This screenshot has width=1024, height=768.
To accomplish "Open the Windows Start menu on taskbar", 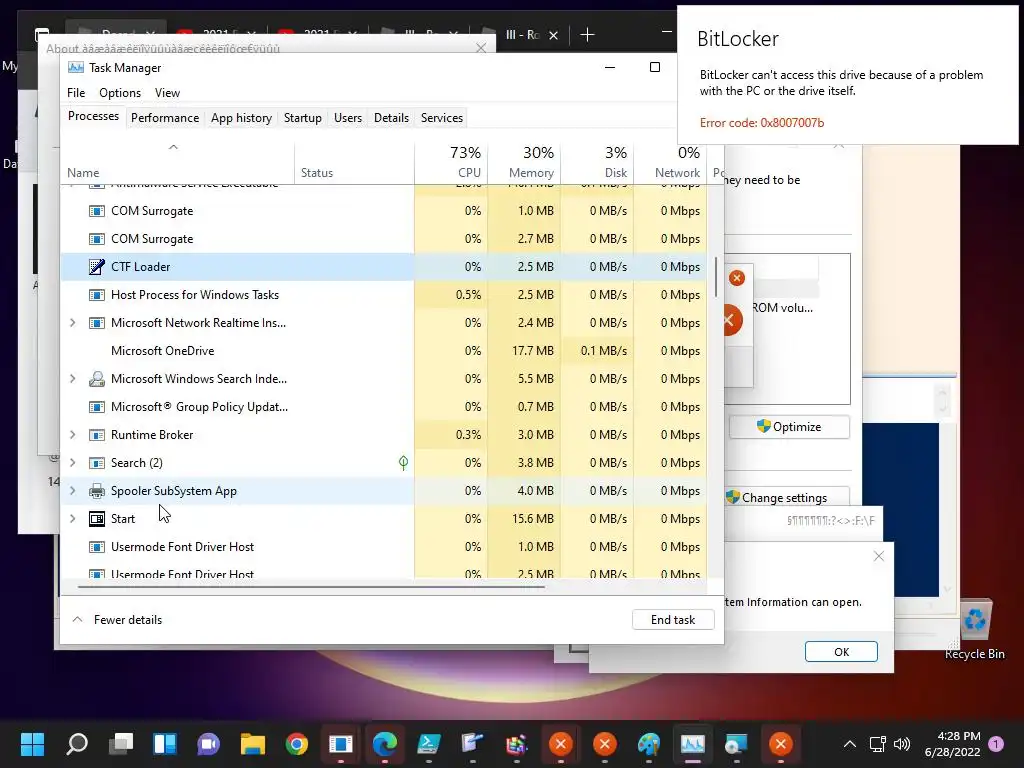I will (32, 744).
